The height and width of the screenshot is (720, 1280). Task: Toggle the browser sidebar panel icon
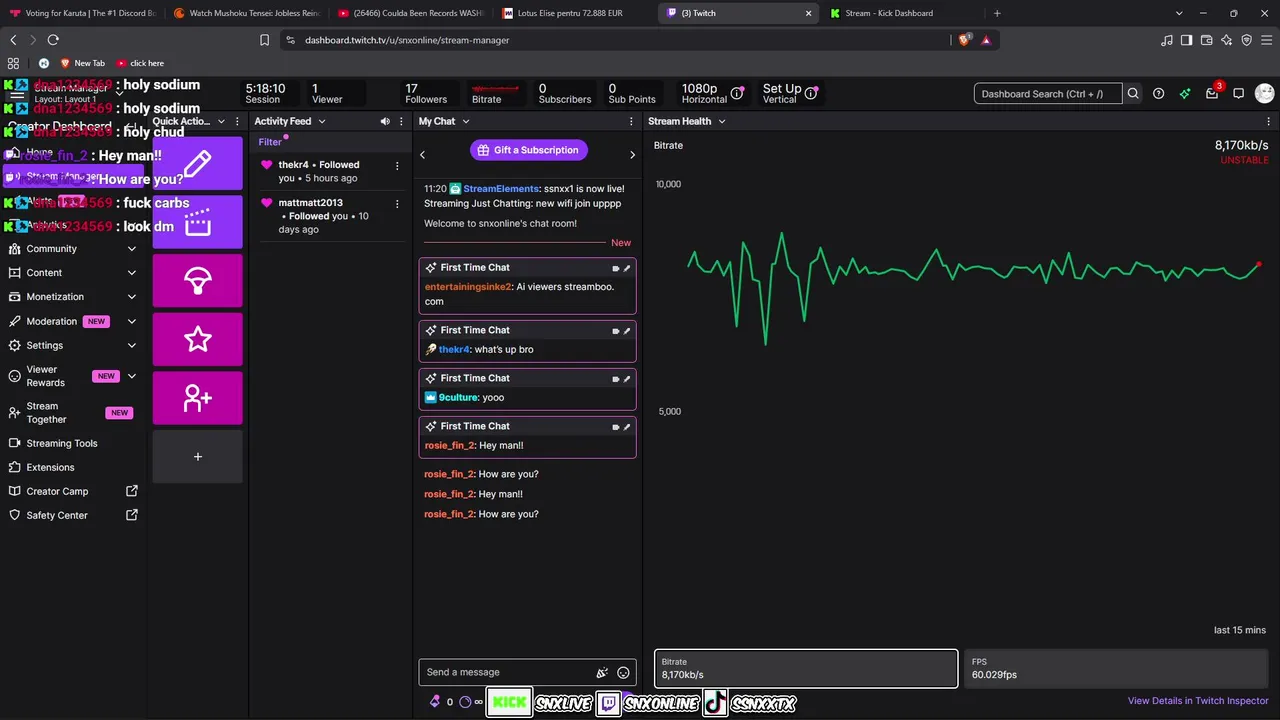tap(1186, 40)
